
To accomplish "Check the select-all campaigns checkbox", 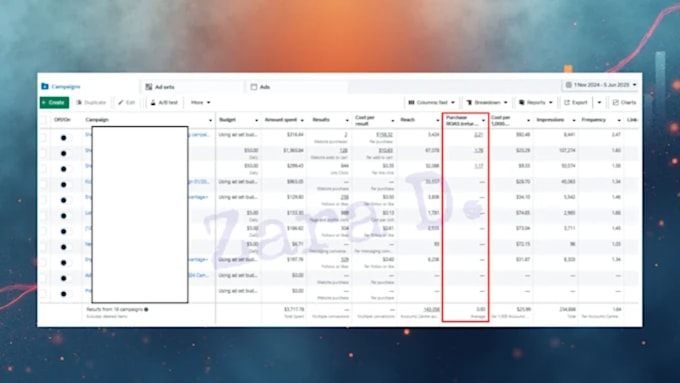I will (43, 120).
